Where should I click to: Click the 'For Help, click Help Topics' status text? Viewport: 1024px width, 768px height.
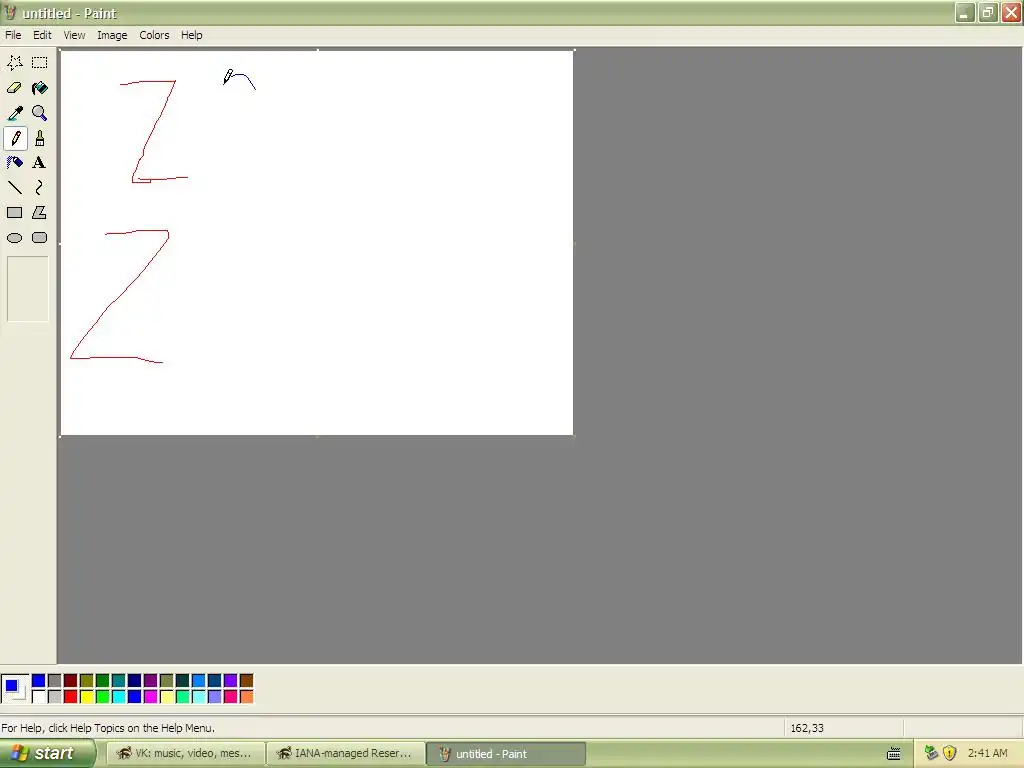108,728
